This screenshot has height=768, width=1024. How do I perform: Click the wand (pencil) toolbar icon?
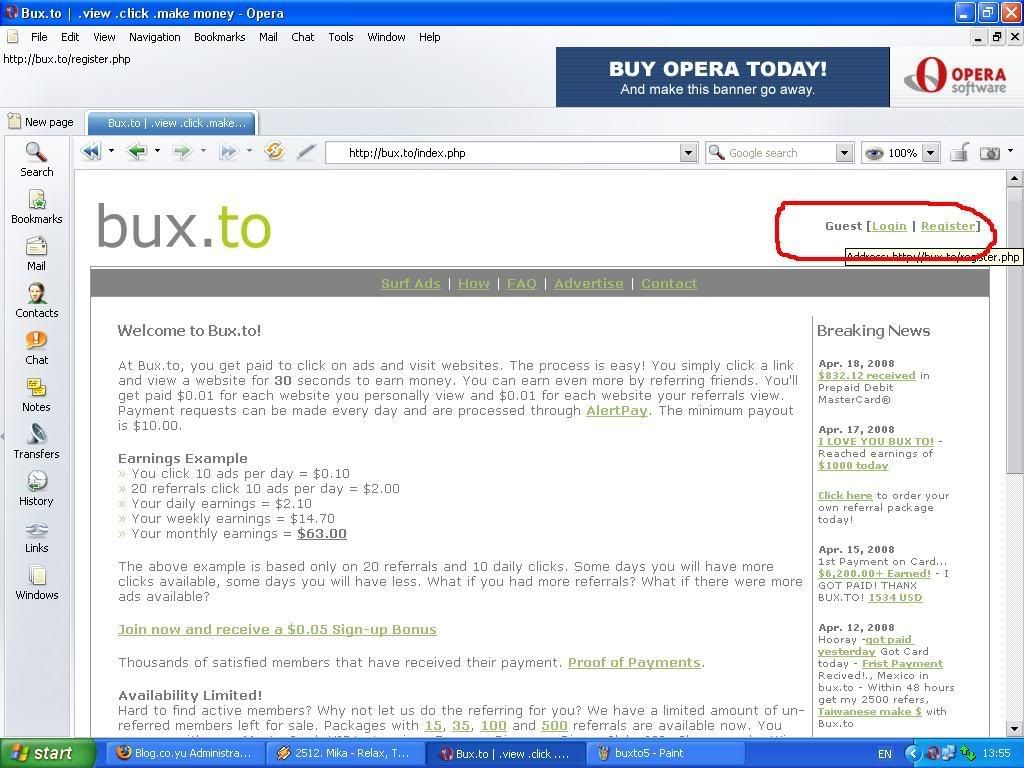click(x=306, y=152)
